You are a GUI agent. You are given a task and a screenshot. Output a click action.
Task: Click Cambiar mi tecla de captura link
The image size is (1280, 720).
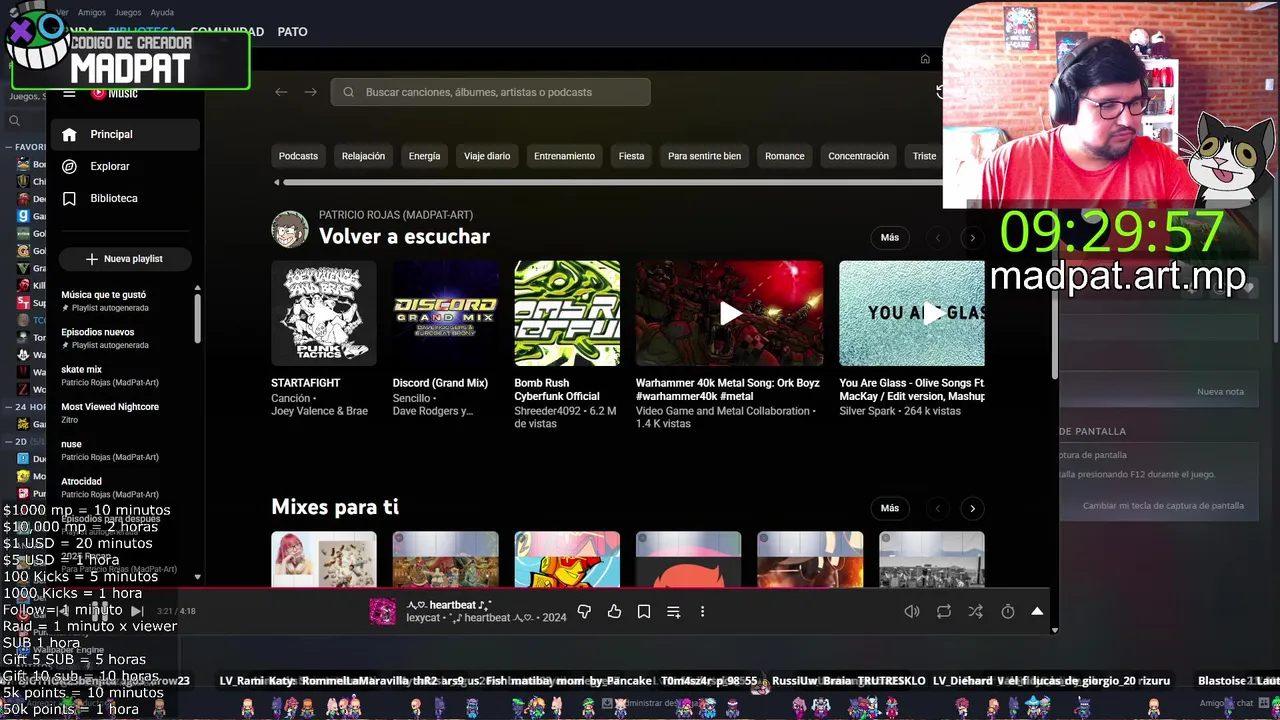click(x=1163, y=506)
